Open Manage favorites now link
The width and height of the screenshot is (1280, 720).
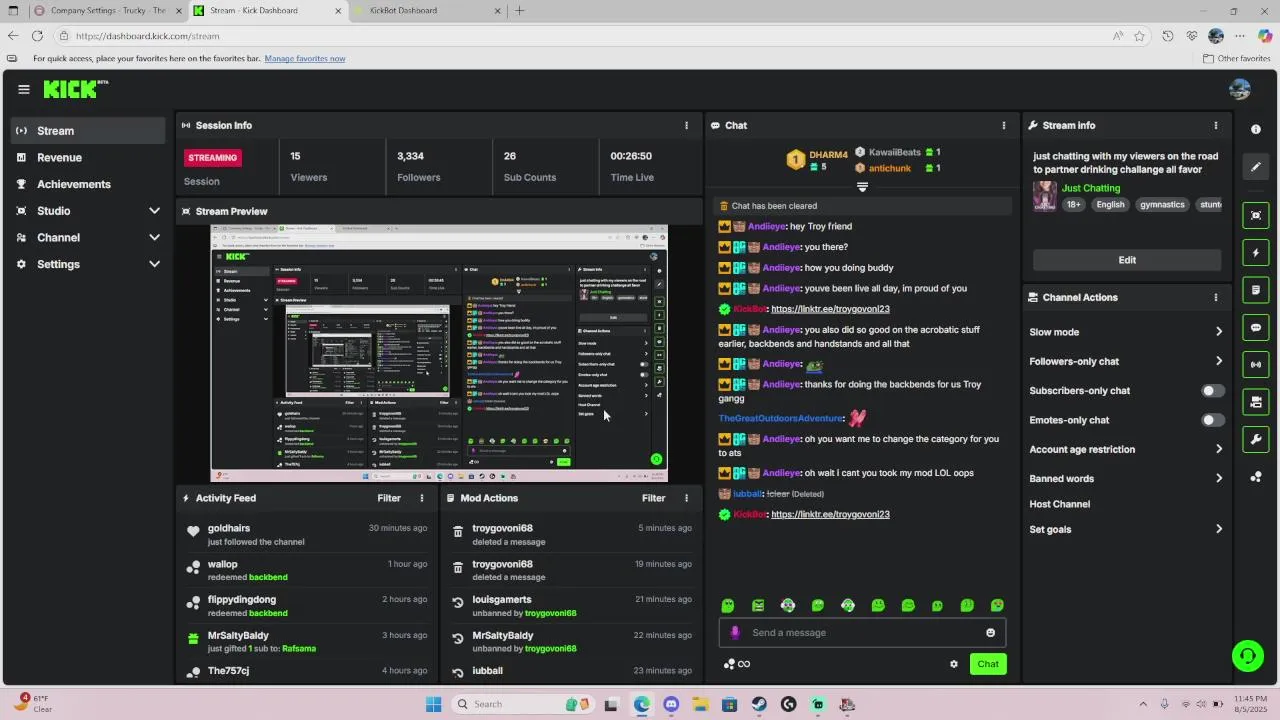tap(305, 59)
